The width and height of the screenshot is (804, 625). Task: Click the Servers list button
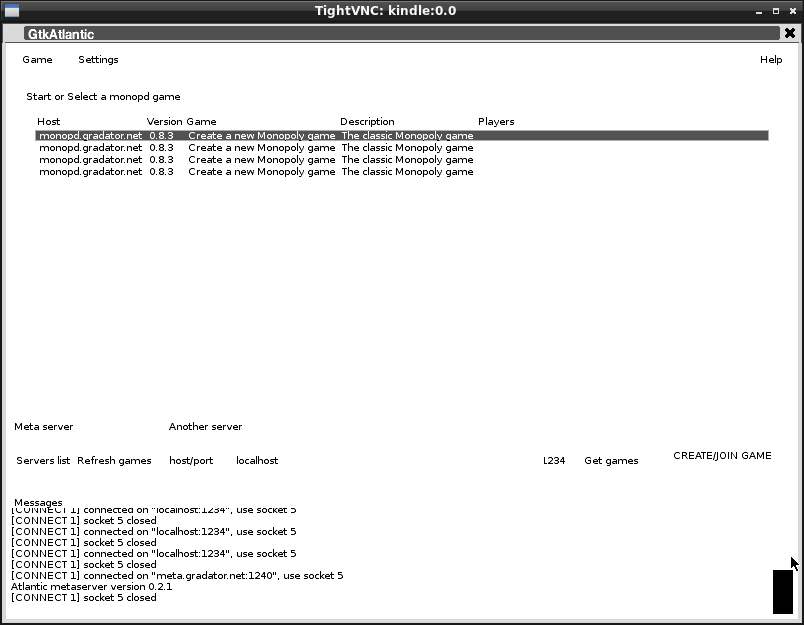43,460
